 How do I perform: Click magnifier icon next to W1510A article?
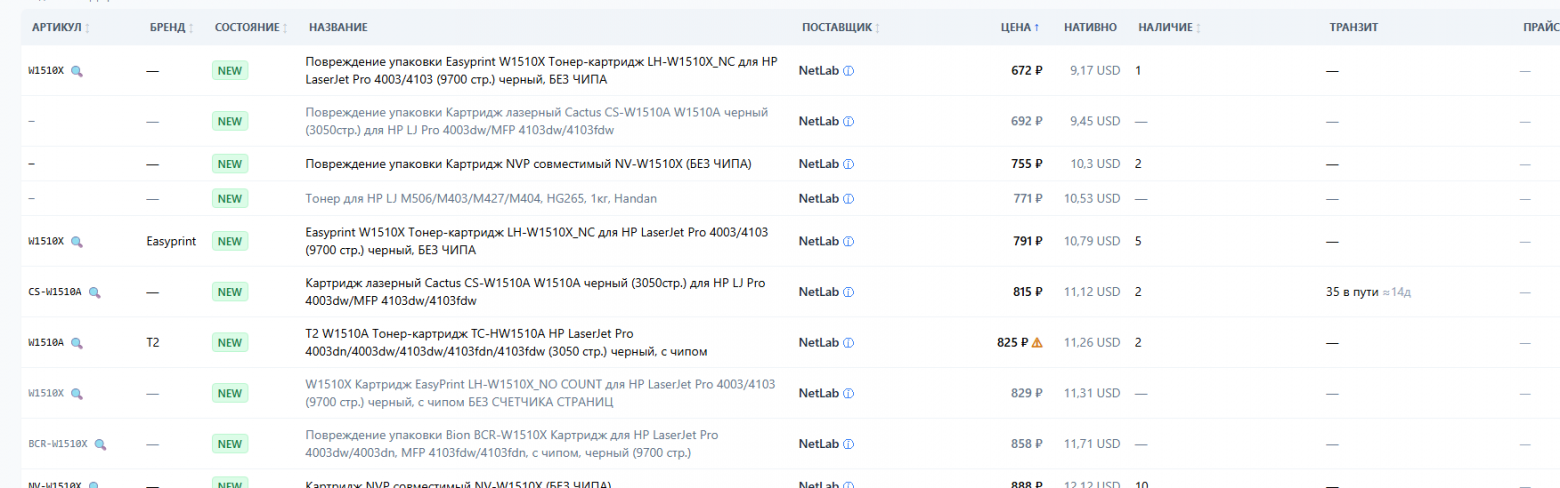pos(76,343)
